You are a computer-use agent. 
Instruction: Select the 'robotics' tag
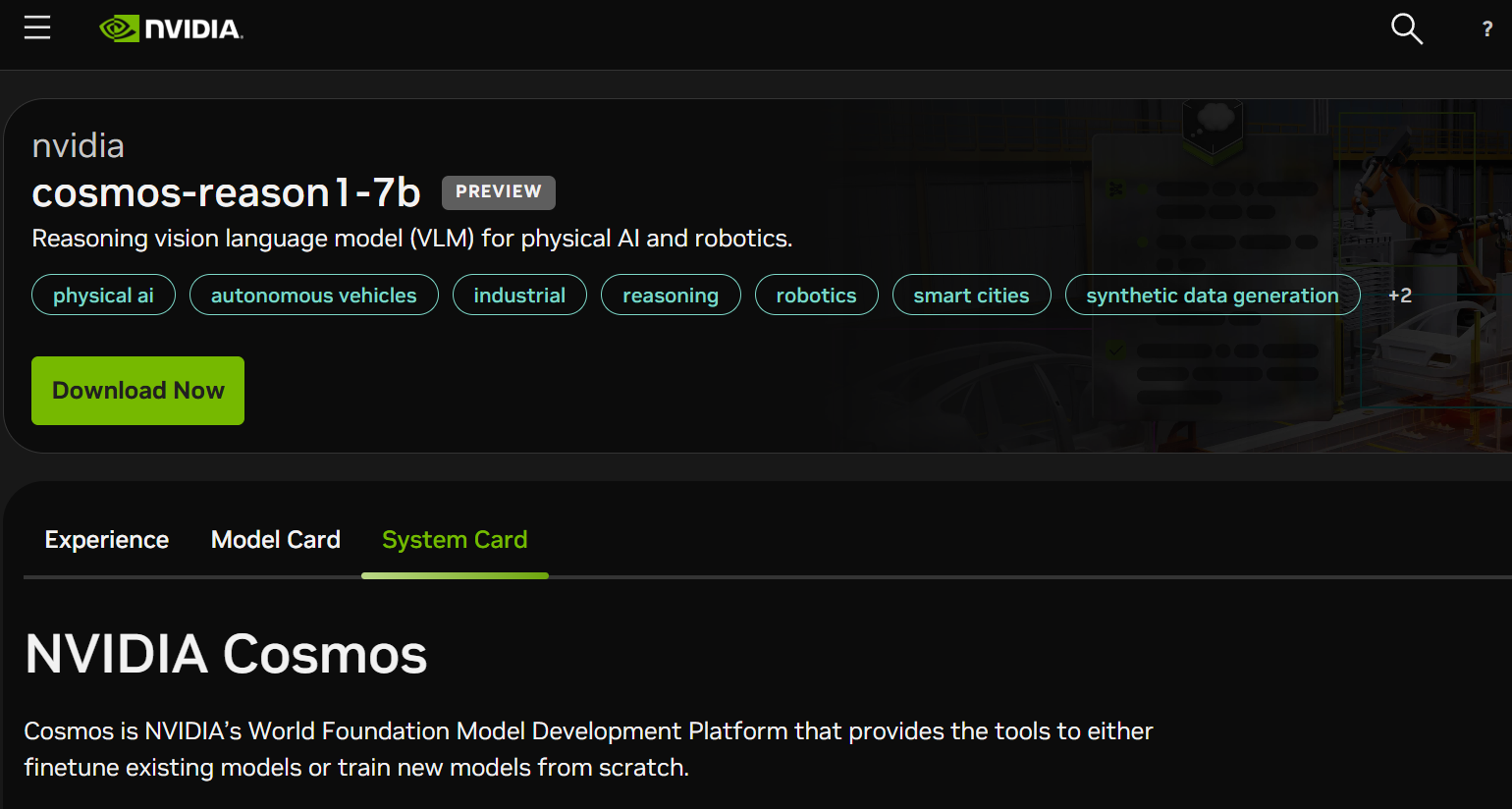(x=816, y=296)
